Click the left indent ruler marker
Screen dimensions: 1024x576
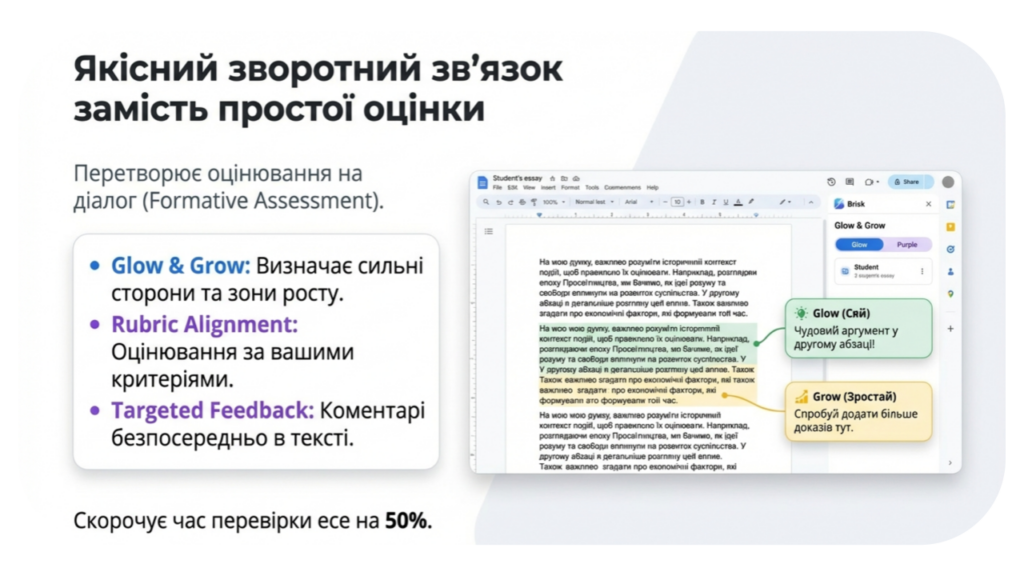click(539, 214)
